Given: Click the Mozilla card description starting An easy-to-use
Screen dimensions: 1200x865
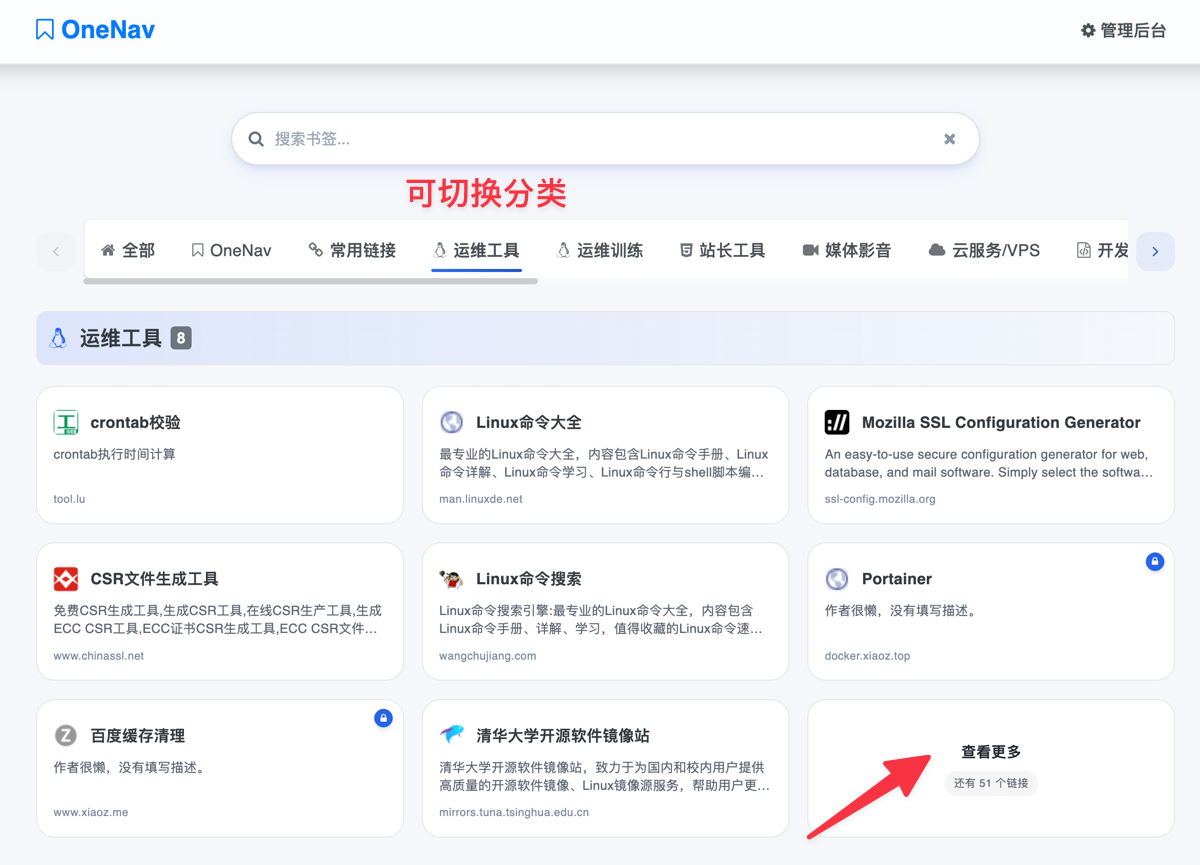Looking at the screenshot, I should (x=989, y=463).
